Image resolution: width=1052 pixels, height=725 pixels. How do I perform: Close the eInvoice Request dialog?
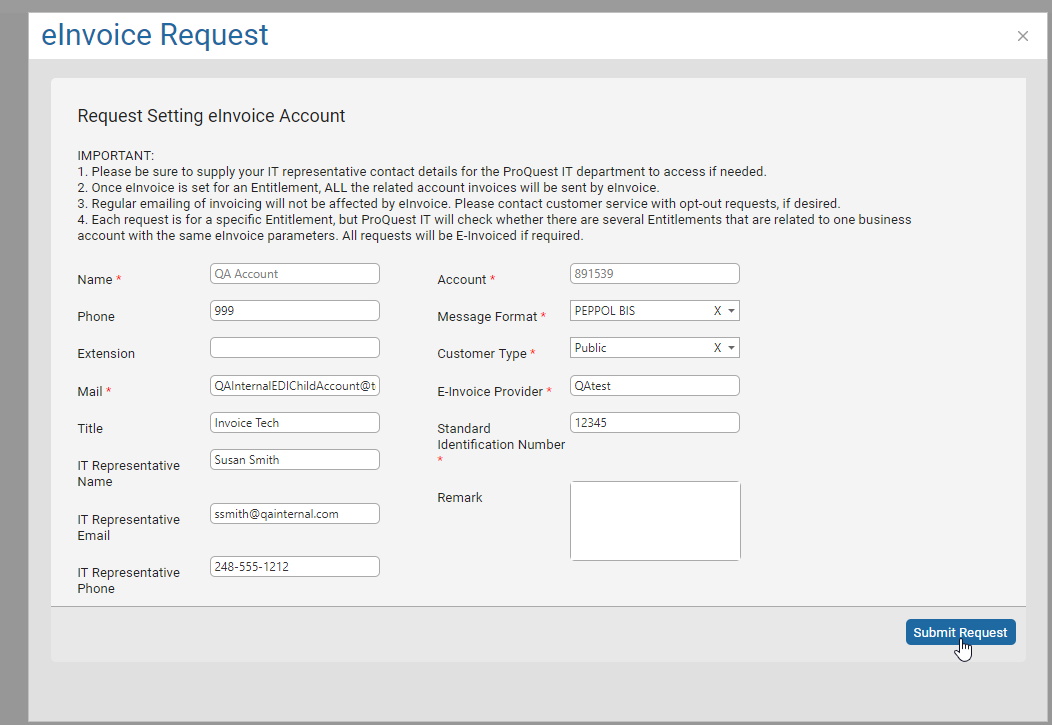(x=1022, y=35)
